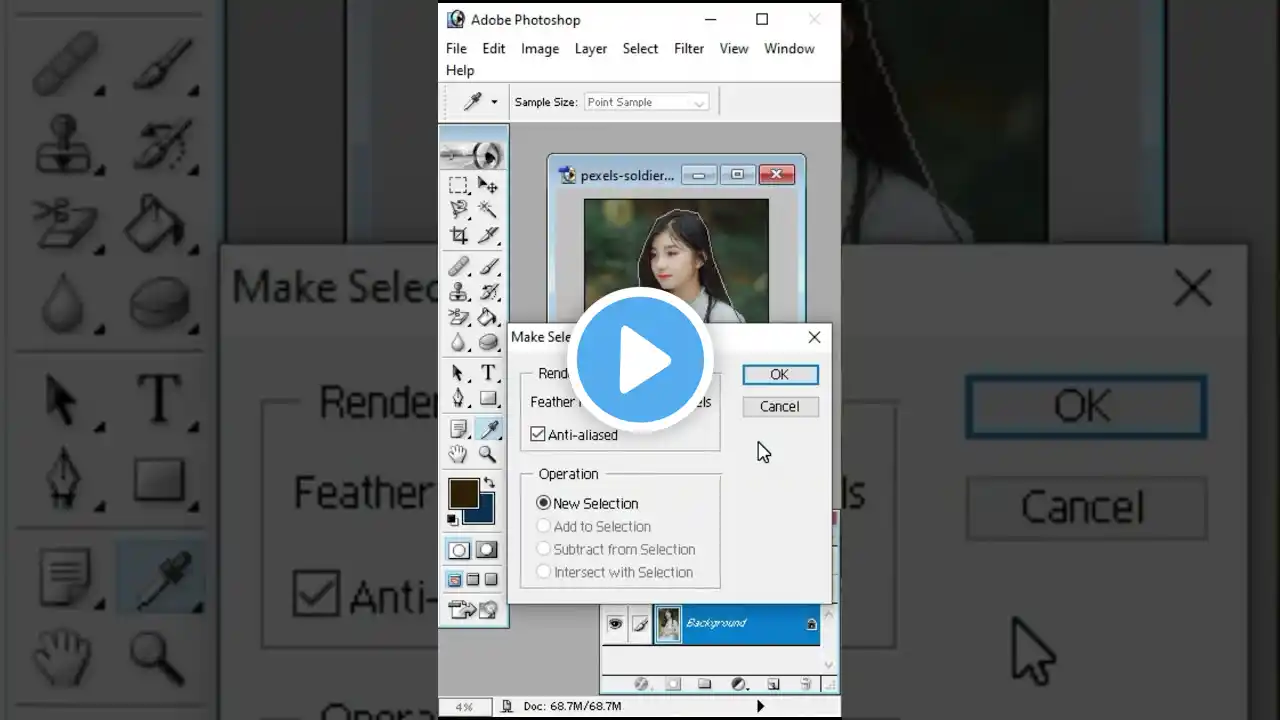The image size is (1280, 720).
Task: Uncheck the Anti-aliased checkbox
Action: pyautogui.click(x=538, y=435)
